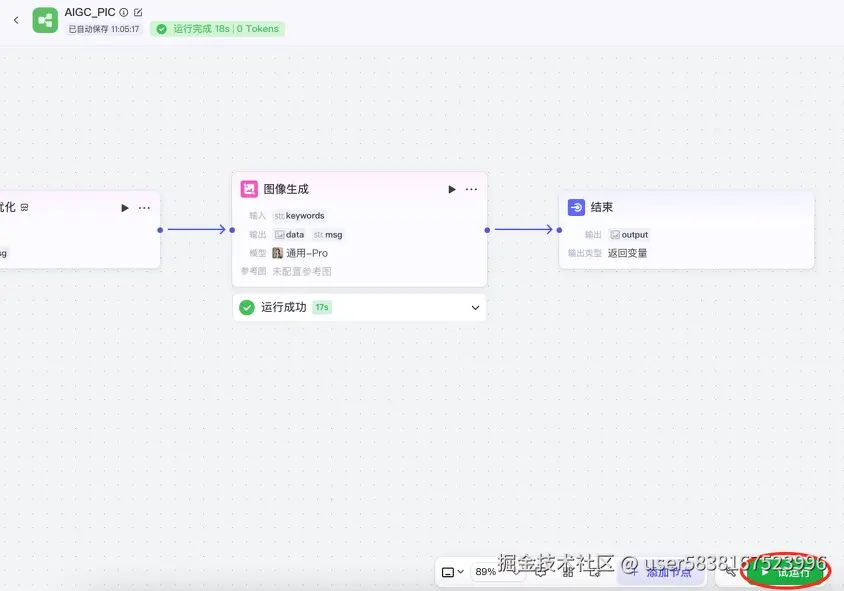Image resolution: width=844 pixels, height=591 pixels.
Task: Run the 图像生成 node via its play icon
Action: [x=450, y=188]
